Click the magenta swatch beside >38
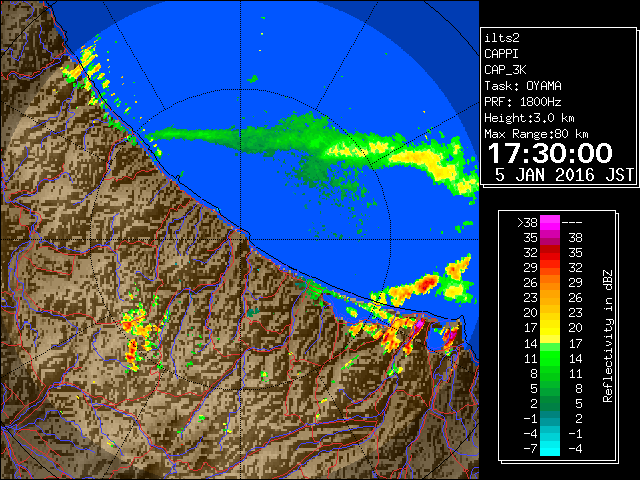The image size is (640, 480). [x=550, y=223]
